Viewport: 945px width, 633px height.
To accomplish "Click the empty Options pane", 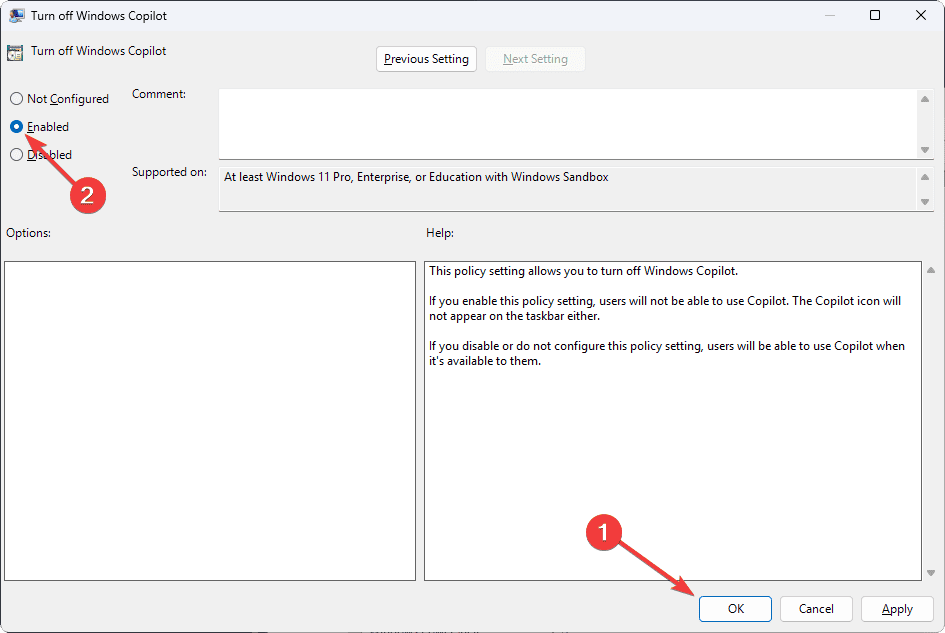I will 210,421.
